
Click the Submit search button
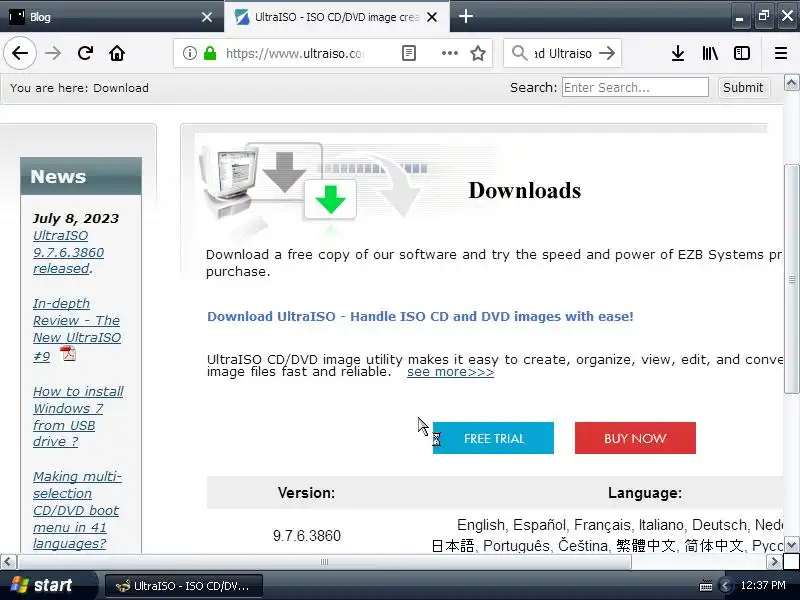743,87
